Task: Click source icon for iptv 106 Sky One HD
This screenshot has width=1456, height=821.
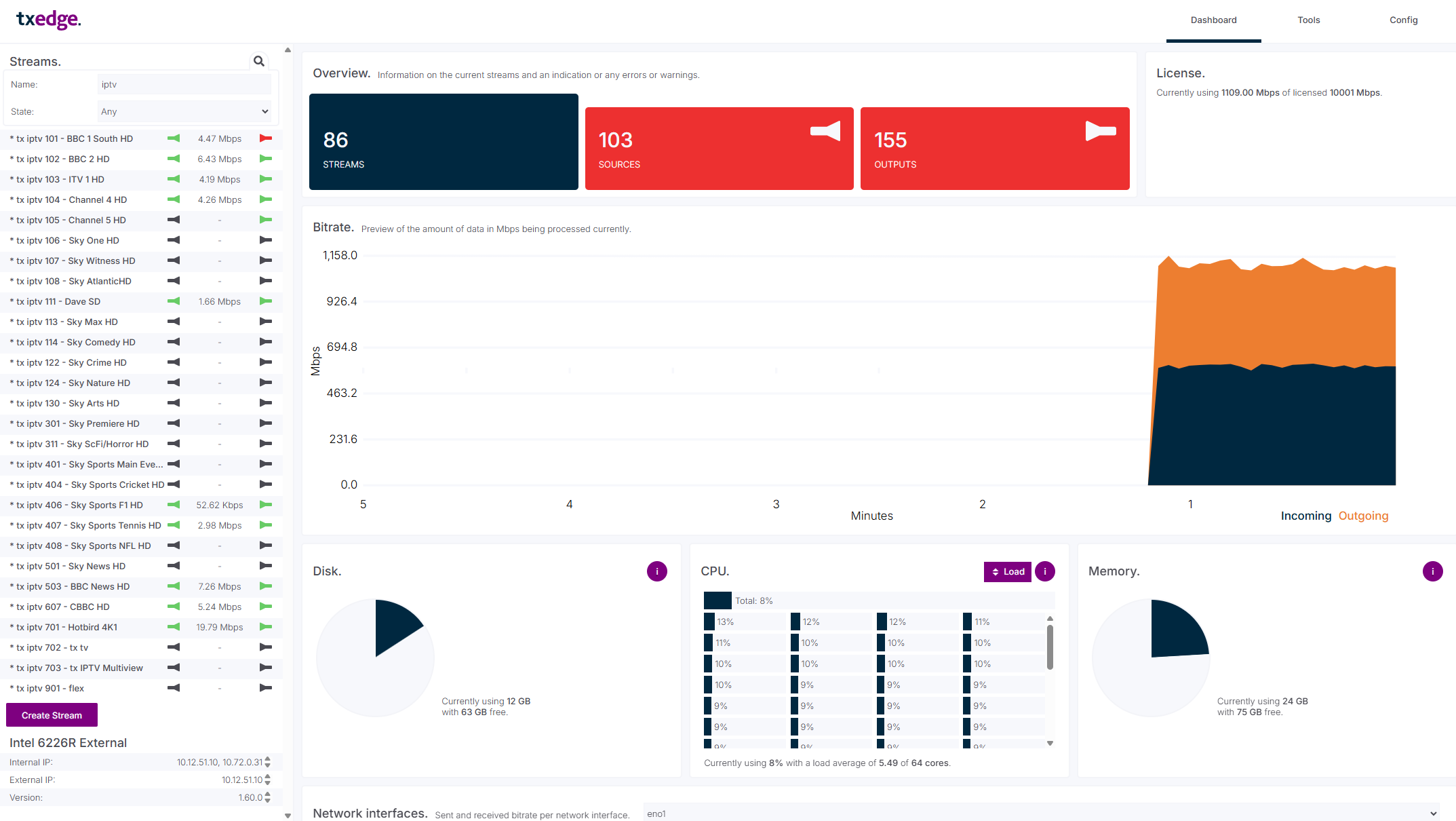Action: [174, 240]
